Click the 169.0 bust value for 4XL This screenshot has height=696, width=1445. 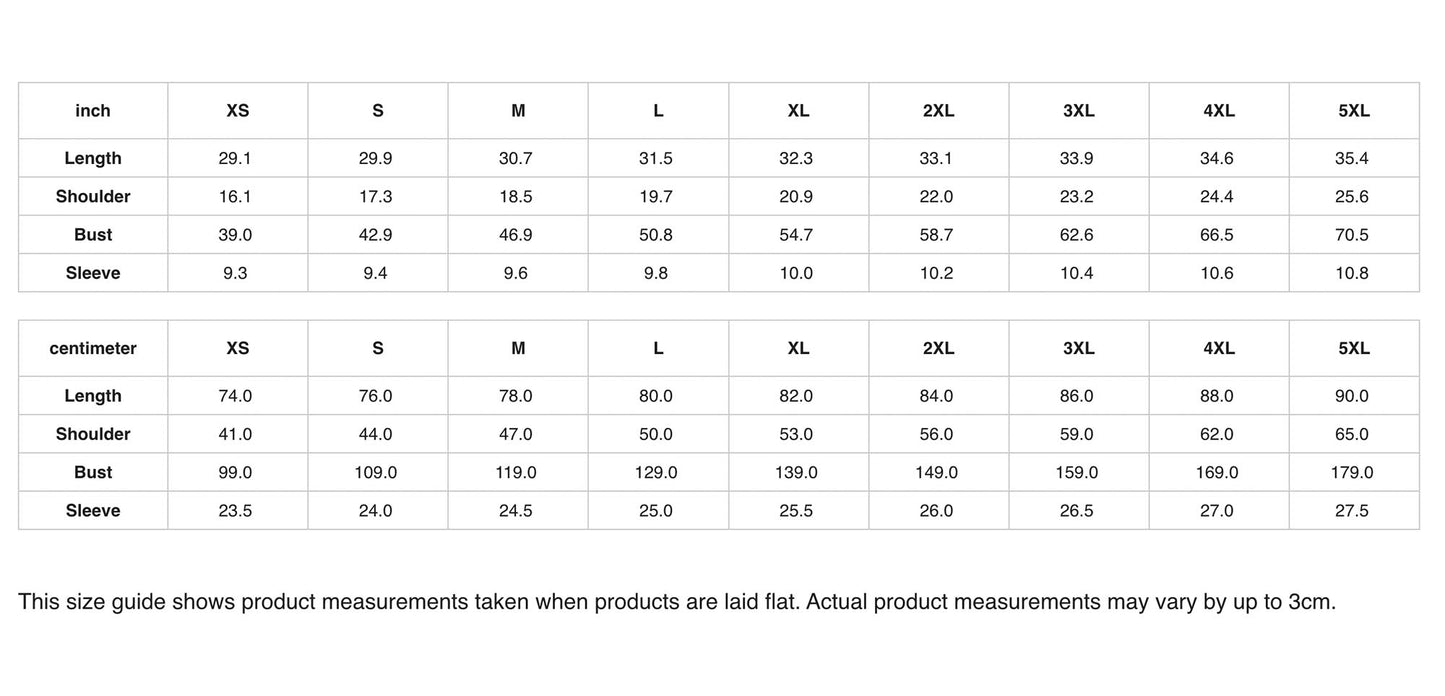click(1216, 472)
